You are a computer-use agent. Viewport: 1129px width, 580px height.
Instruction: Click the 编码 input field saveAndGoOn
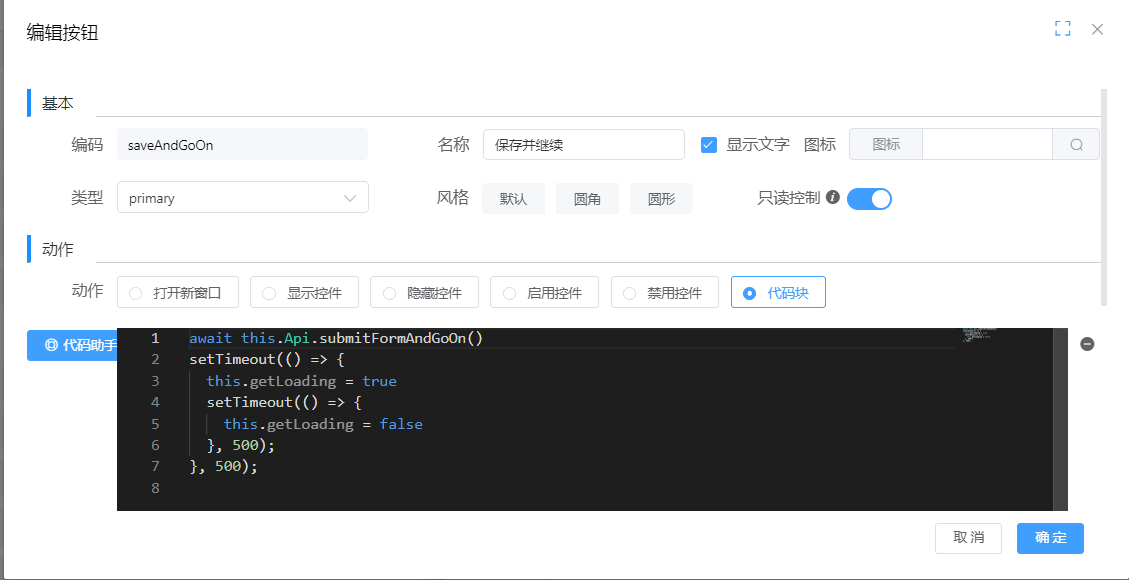[x=242, y=144]
